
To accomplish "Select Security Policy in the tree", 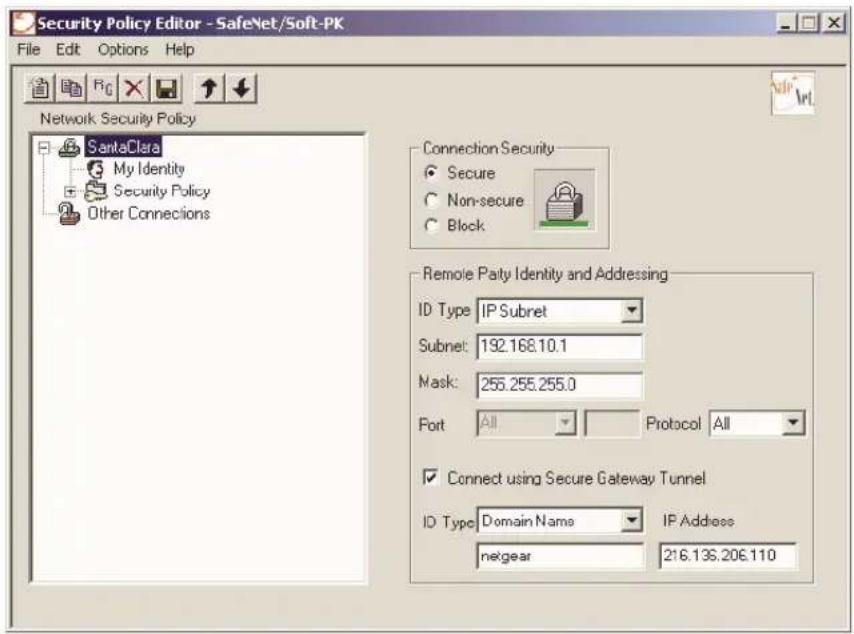I will (x=162, y=191).
